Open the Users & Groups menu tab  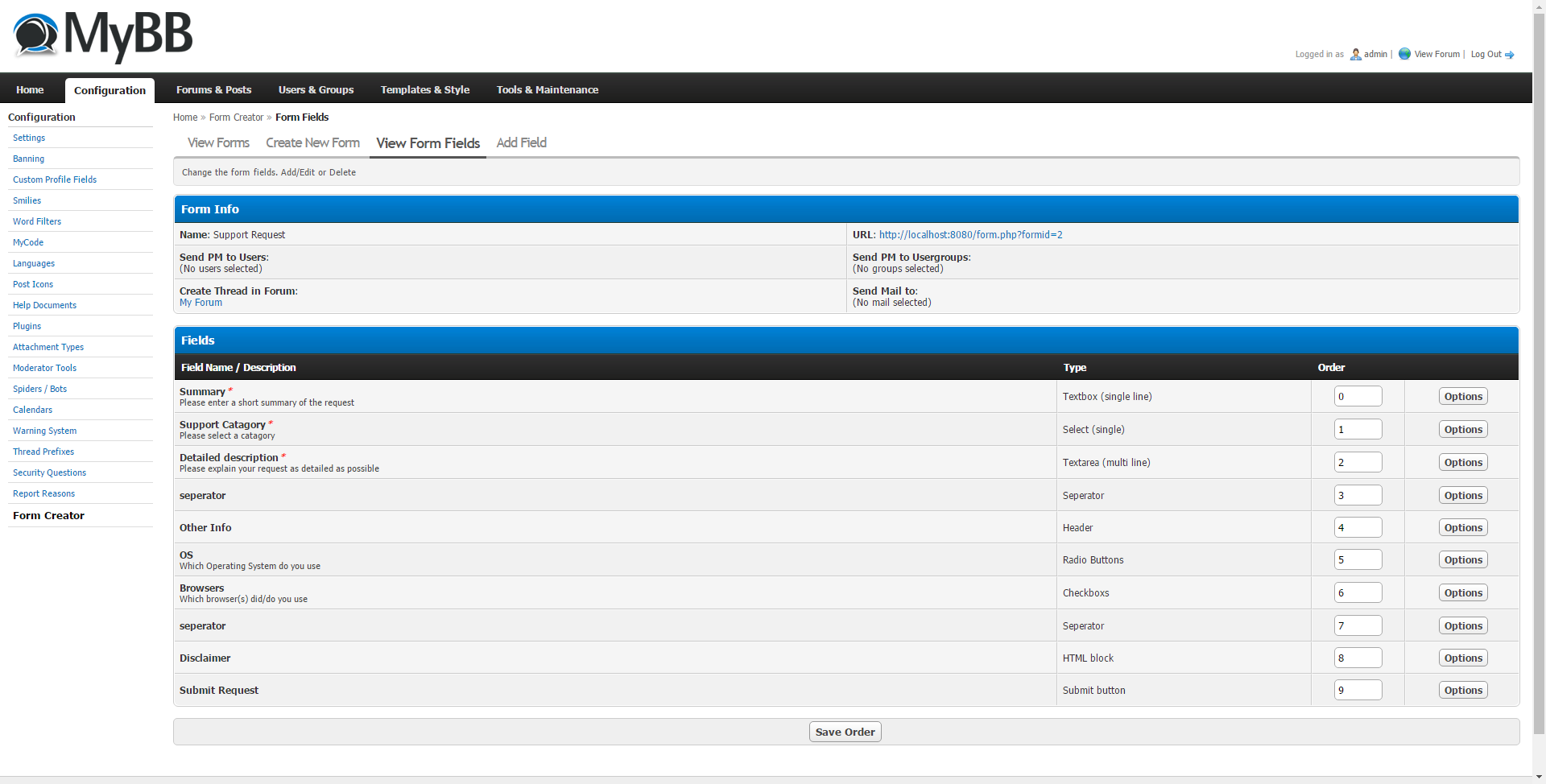coord(316,90)
